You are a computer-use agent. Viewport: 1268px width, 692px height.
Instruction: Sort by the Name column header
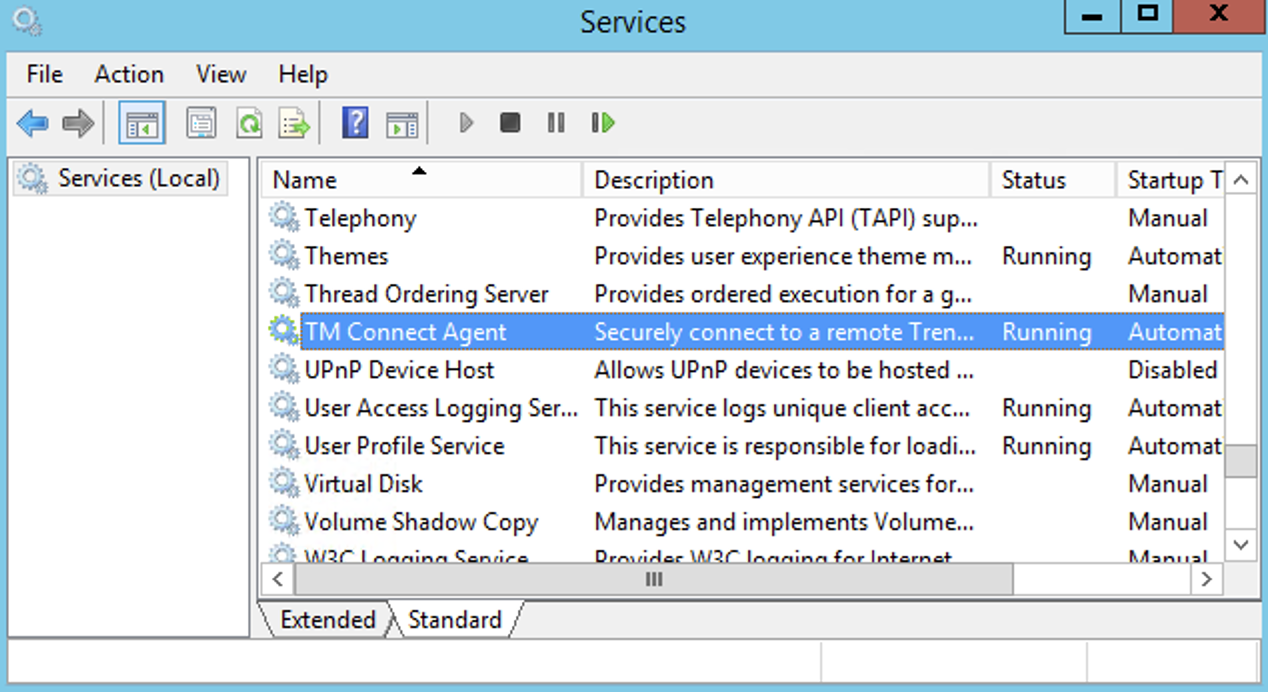click(x=305, y=181)
